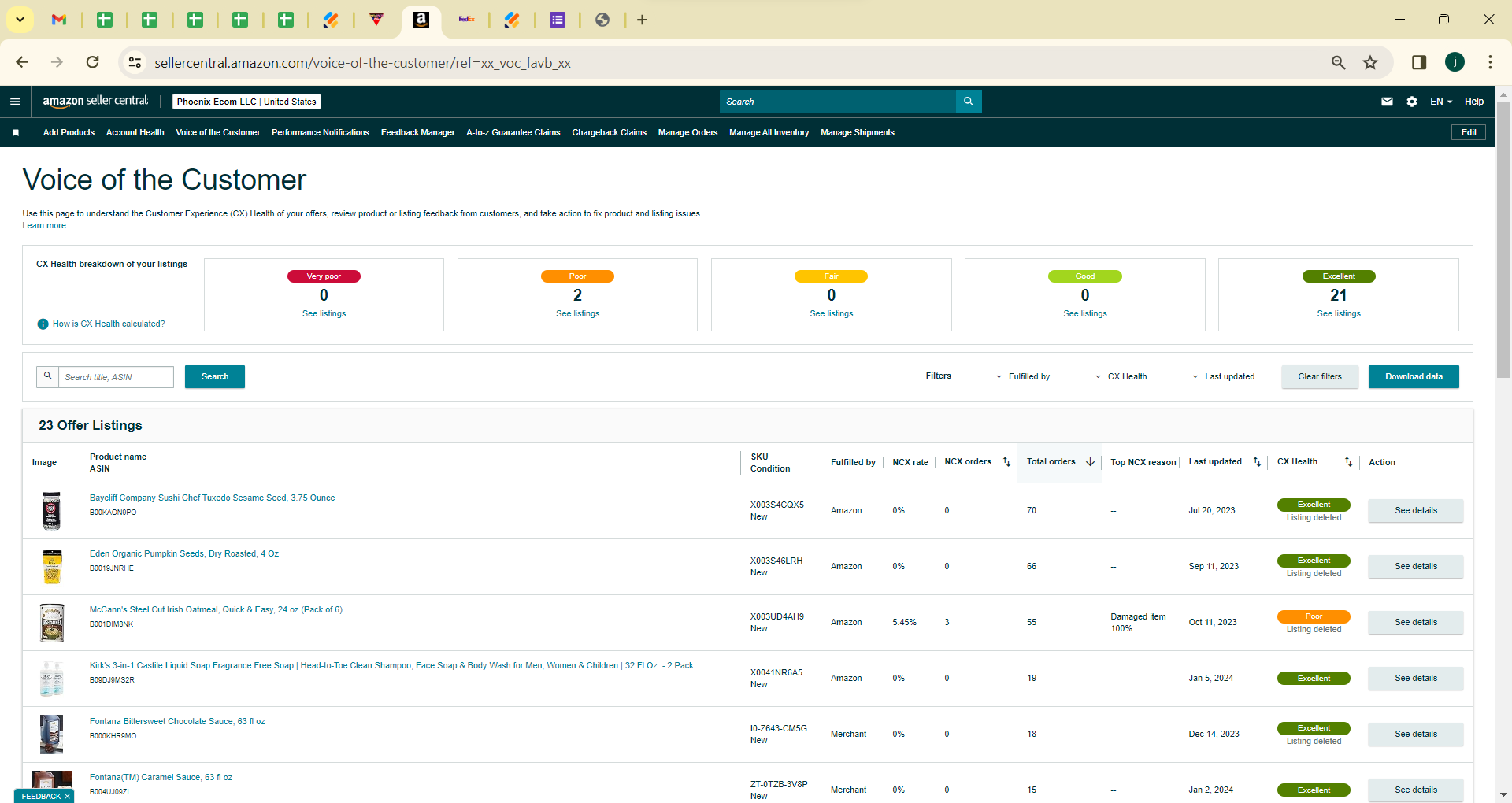The width and height of the screenshot is (1512, 803).
Task: Open Fontana Bittersweet Chocolate Sauce listing
Action: 177,722
